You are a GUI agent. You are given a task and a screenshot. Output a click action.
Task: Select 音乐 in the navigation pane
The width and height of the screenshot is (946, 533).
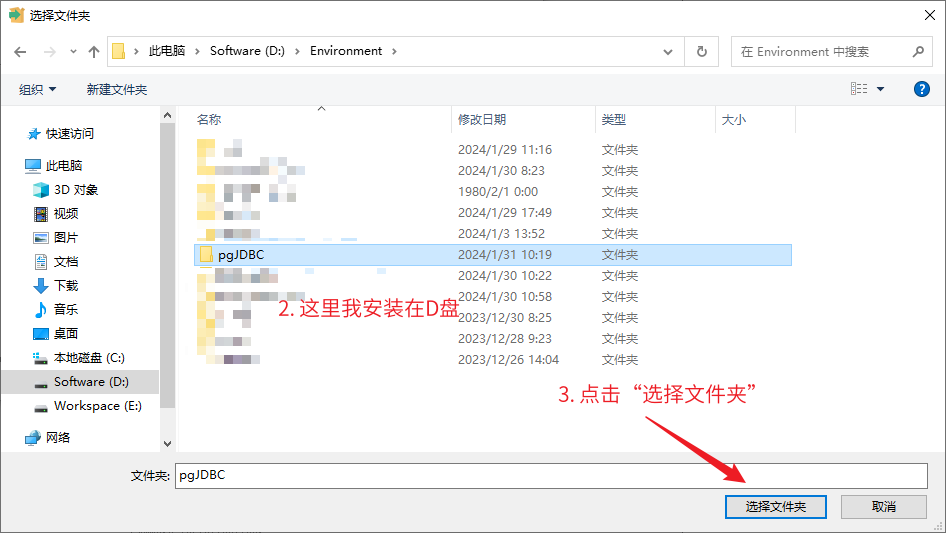(65, 309)
